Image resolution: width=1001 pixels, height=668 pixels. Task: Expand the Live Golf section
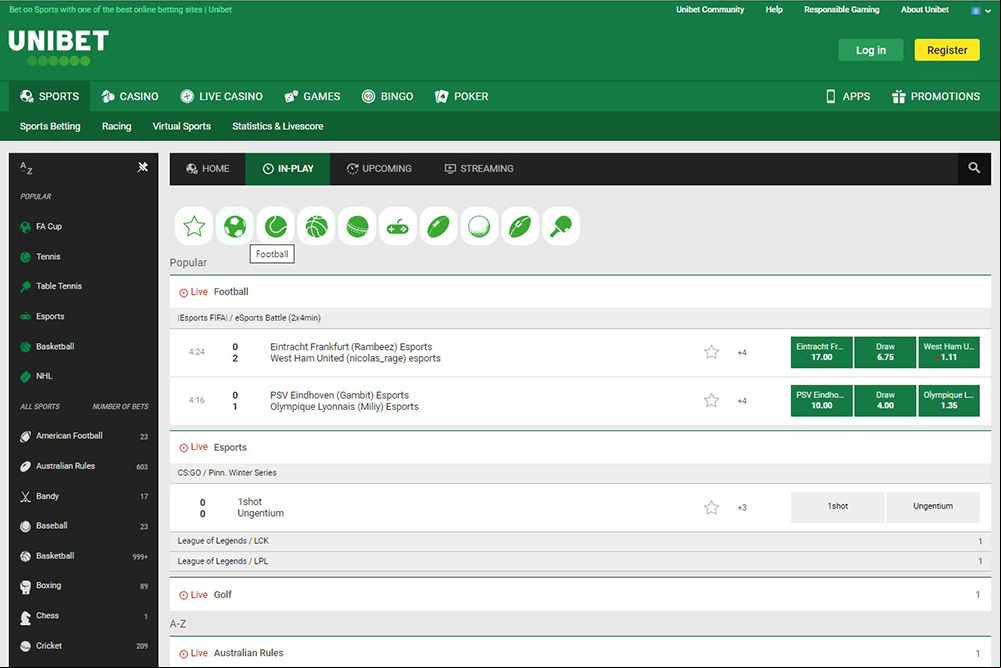click(580, 595)
